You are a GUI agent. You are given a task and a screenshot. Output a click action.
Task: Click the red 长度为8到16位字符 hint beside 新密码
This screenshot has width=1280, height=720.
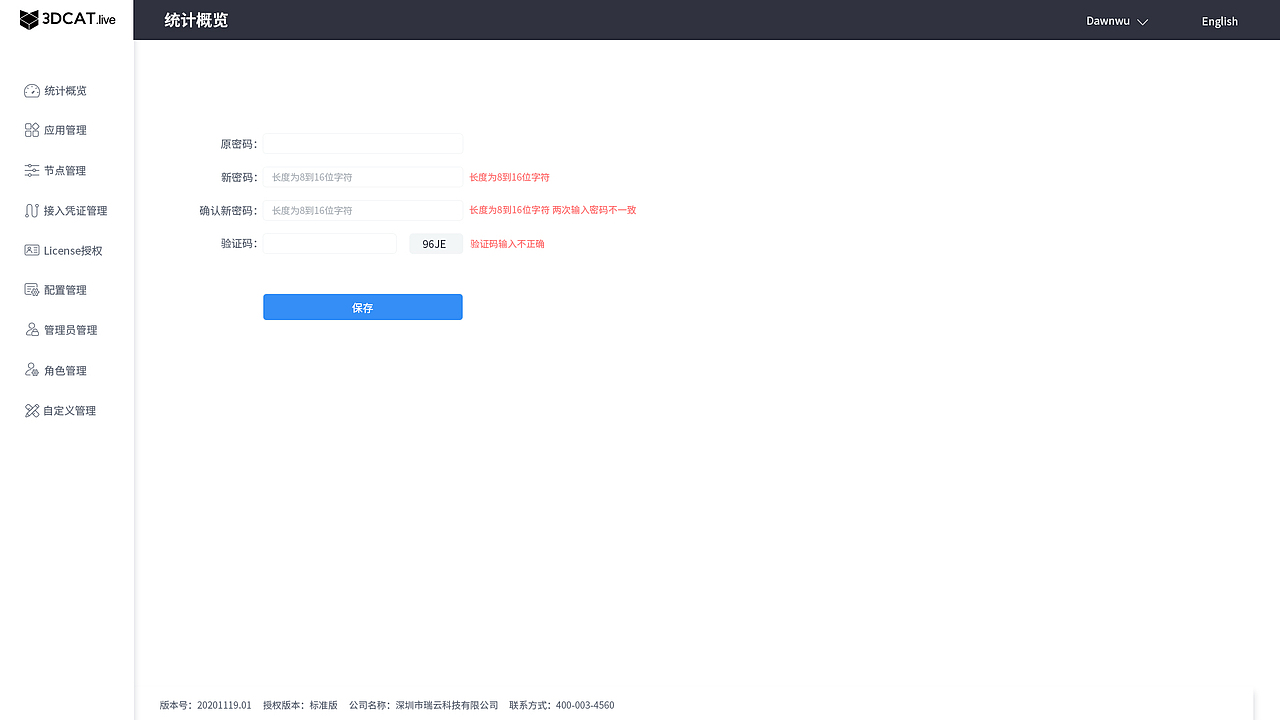510,177
